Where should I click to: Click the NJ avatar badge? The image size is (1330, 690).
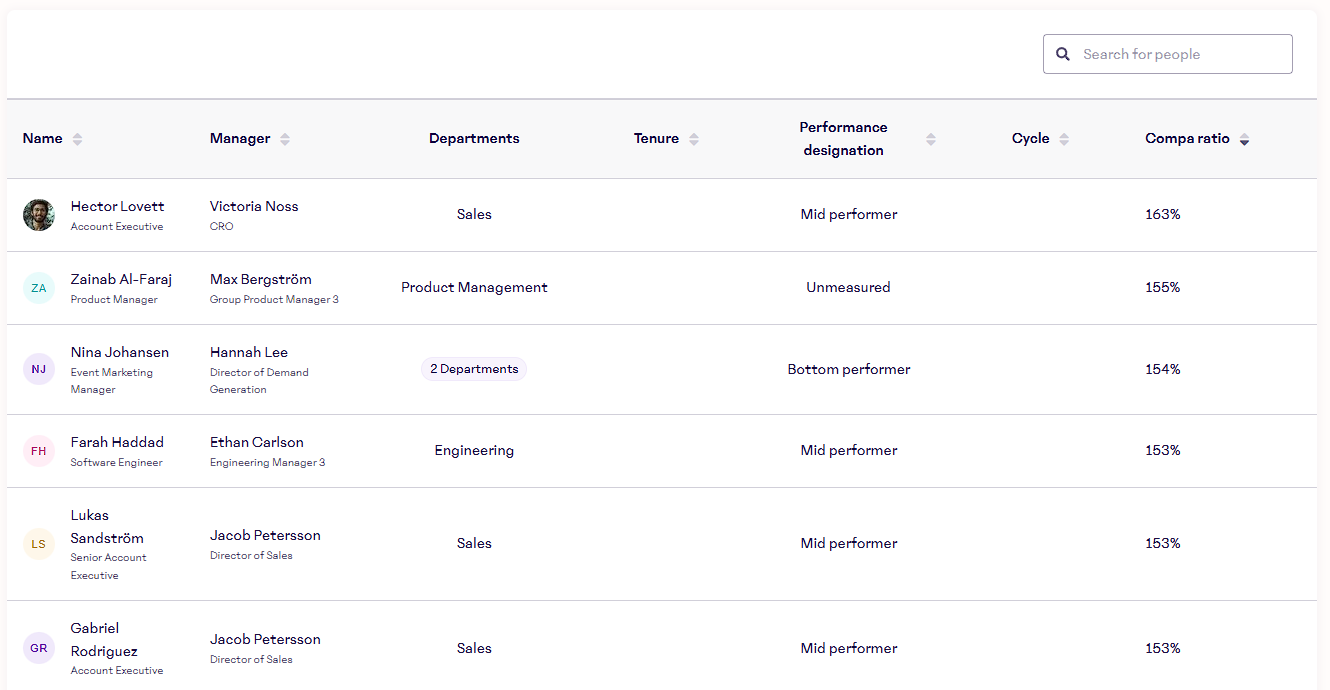(x=39, y=369)
